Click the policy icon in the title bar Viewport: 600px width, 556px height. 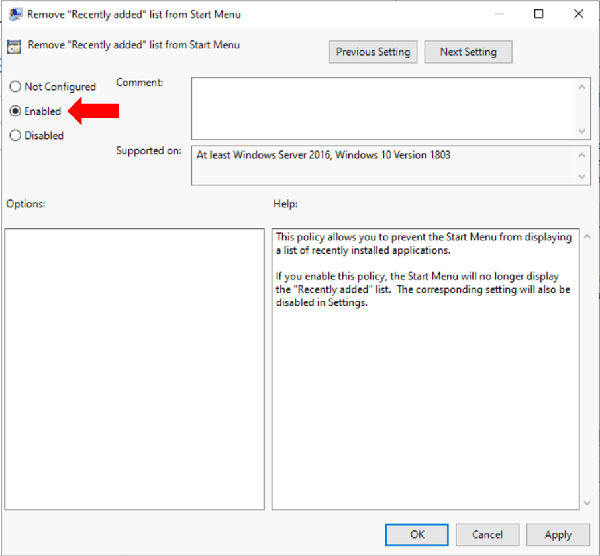12,14
